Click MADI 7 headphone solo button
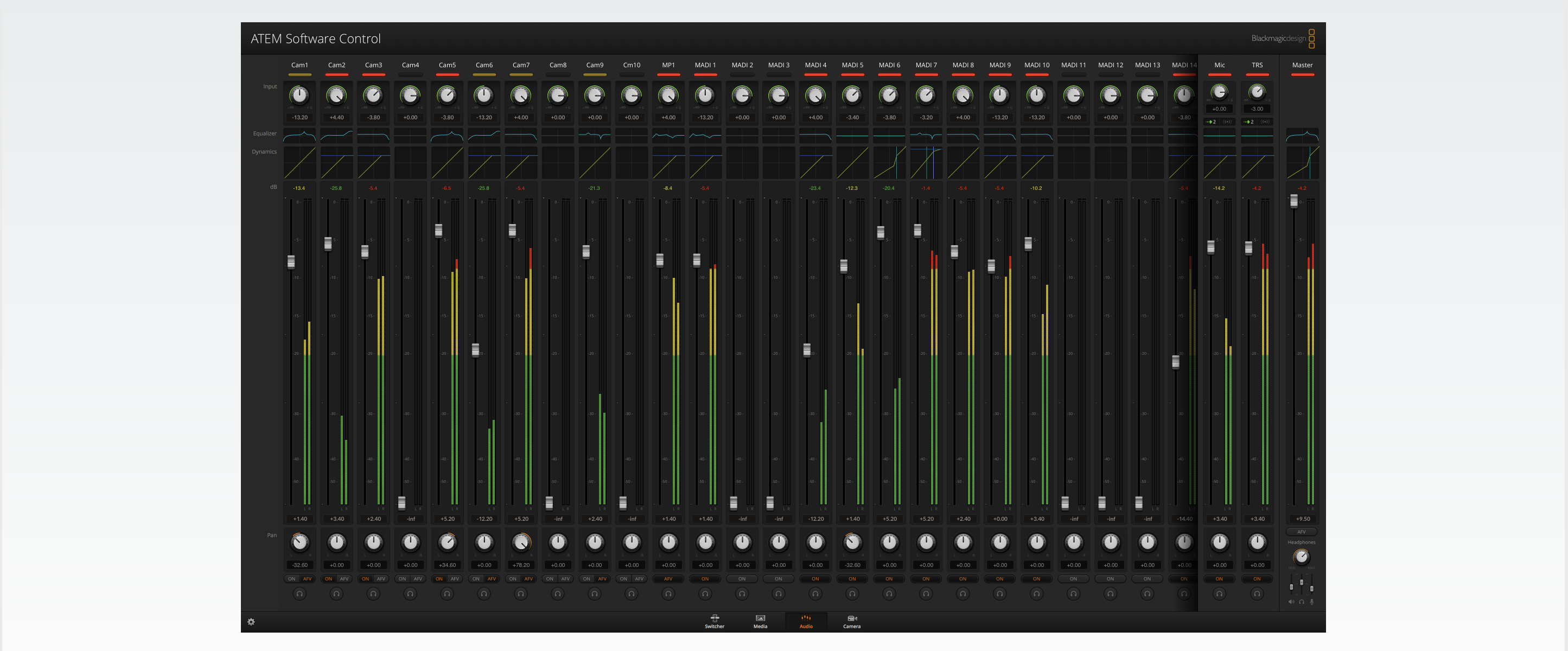This screenshot has height=651, width=1568. [x=926, y=594]
